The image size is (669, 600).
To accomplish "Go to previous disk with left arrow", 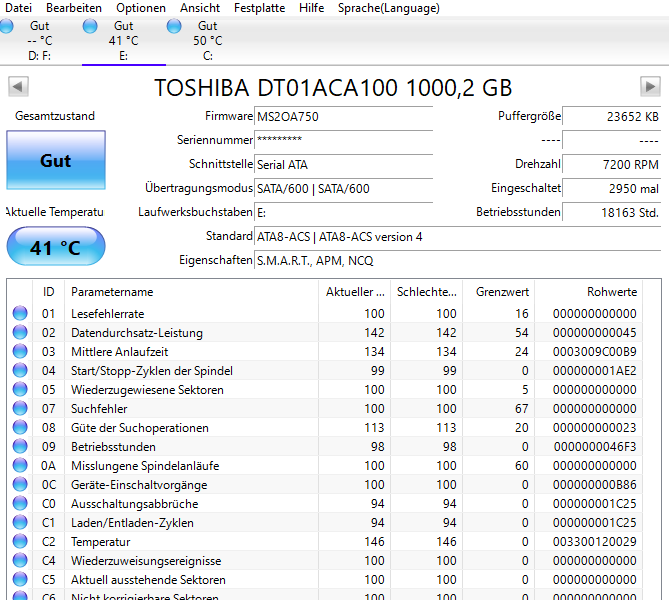I will 18,87.
